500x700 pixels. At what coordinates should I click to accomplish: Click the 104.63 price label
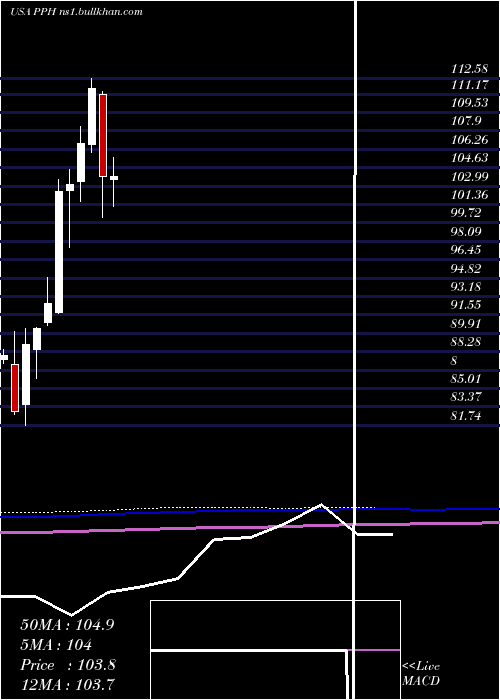(x=470, y=158)
